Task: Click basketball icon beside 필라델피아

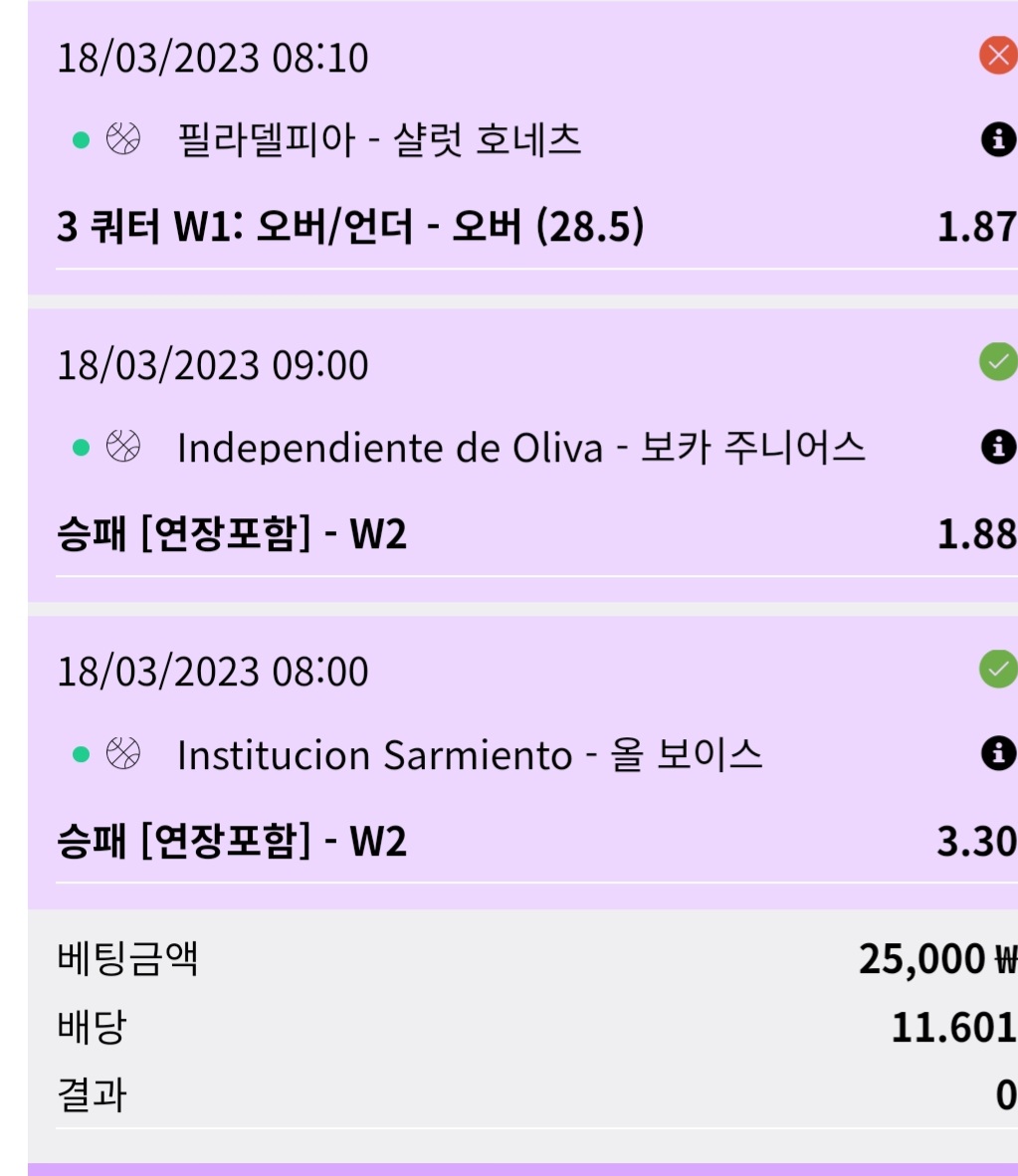Action: [x=123, y=138]
